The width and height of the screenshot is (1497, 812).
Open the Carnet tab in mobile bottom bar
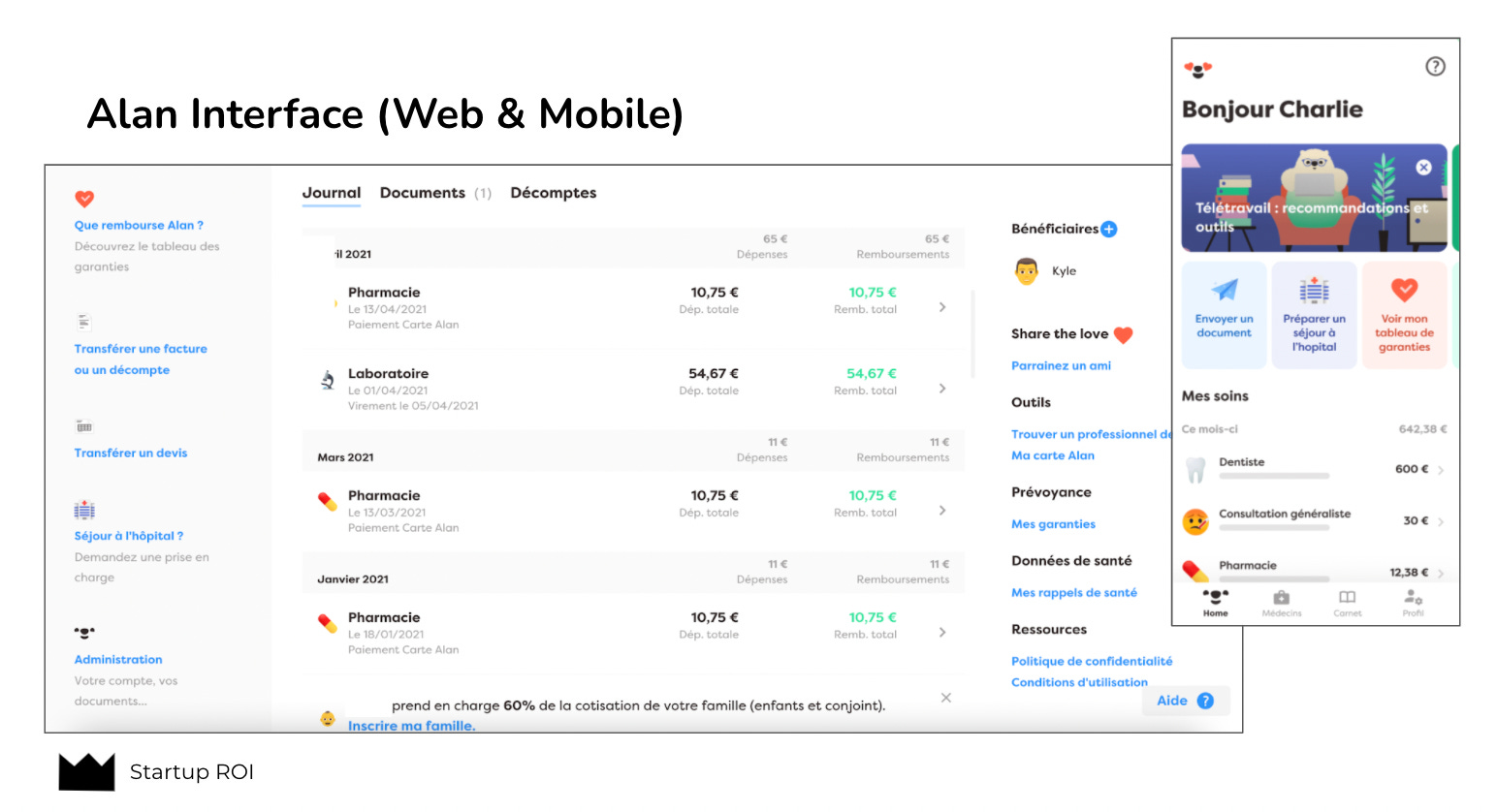click(1348, 603)
